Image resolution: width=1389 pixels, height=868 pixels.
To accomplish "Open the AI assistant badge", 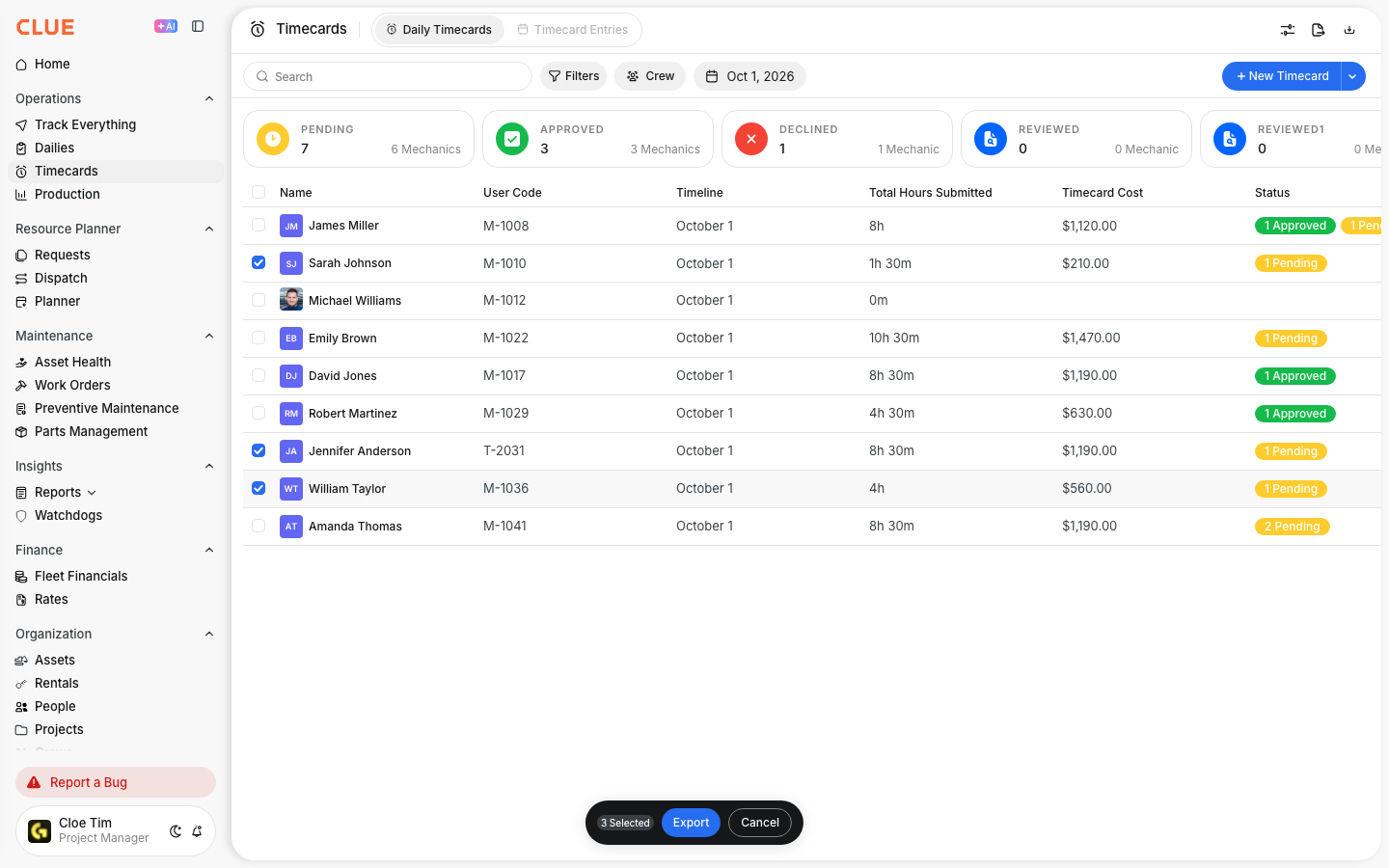I will 166,27.
